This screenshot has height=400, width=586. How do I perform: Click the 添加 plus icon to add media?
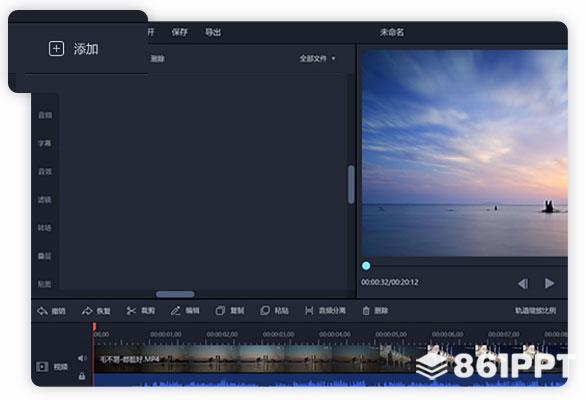[56, 49]
